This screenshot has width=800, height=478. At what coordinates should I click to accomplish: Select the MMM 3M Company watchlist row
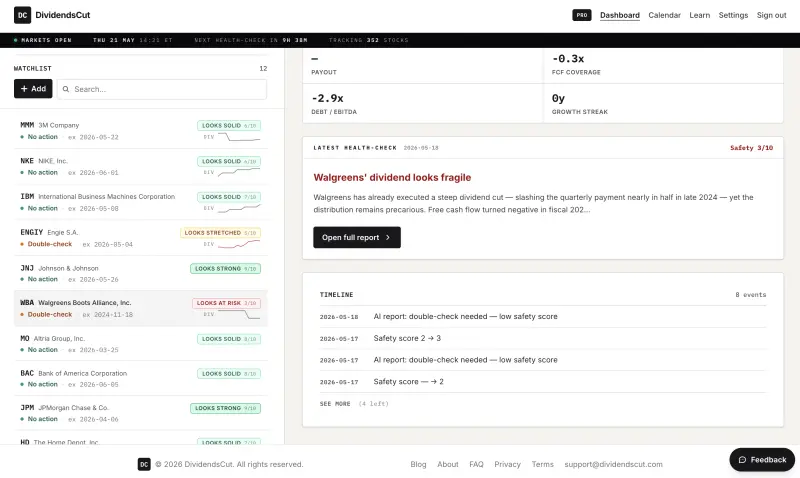tap(141, 131)
